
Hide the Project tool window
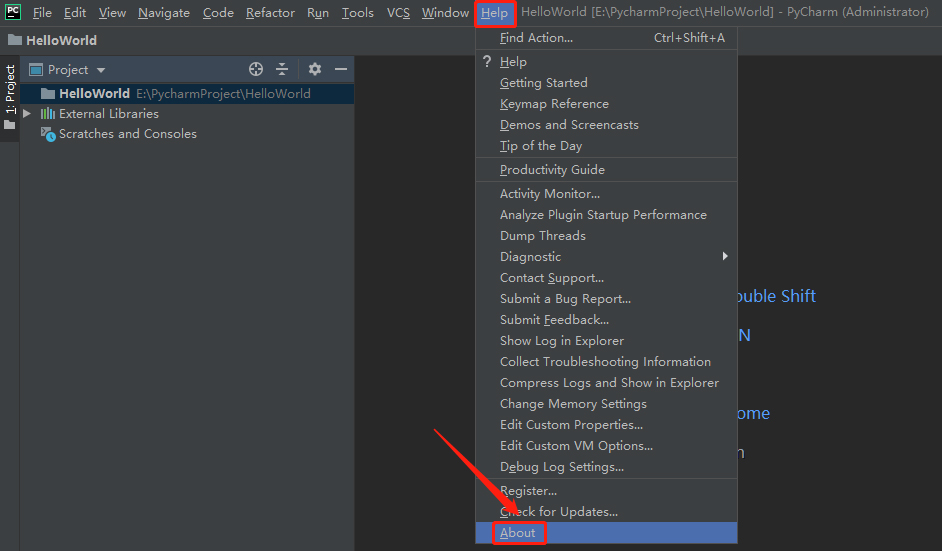pos(341,69)
